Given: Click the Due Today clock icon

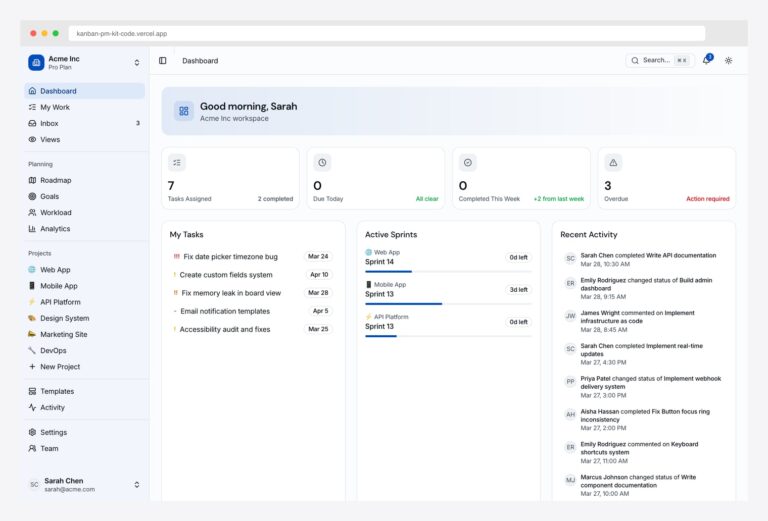Looking at the screenshot, I should [x=322, y=163].
